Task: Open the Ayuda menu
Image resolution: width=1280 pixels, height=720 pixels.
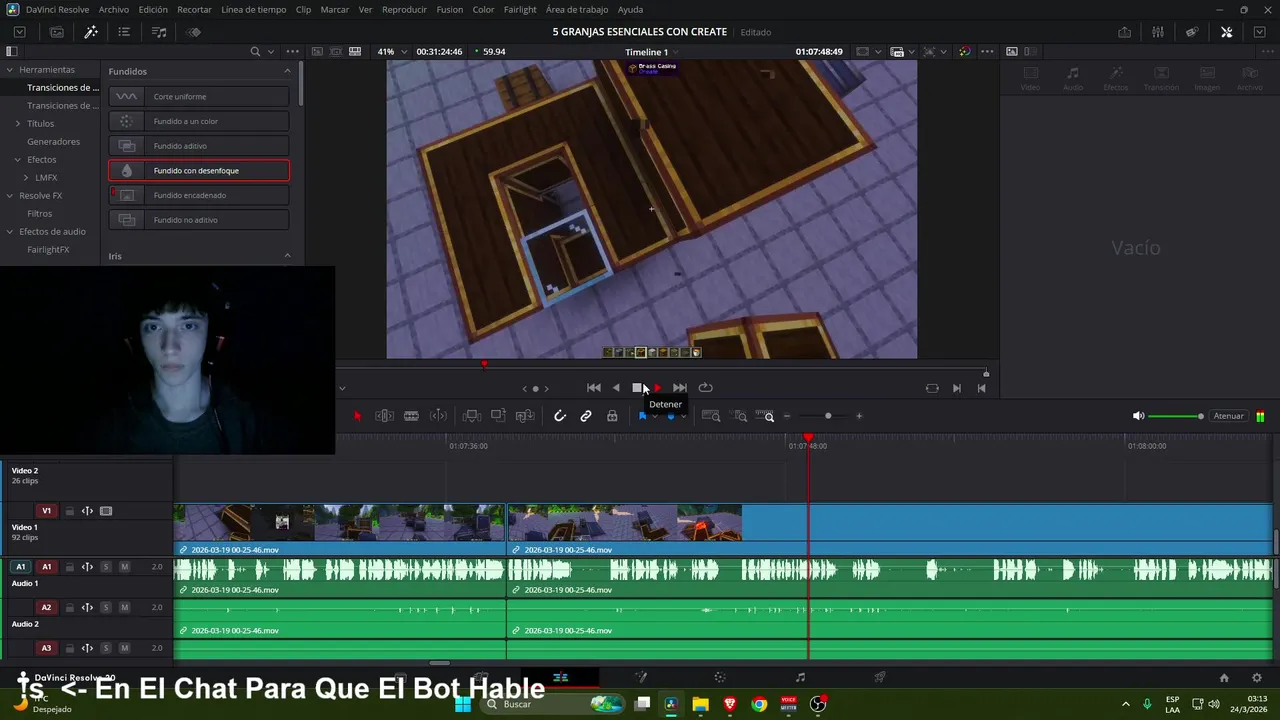Action: (x=630, y=9)
